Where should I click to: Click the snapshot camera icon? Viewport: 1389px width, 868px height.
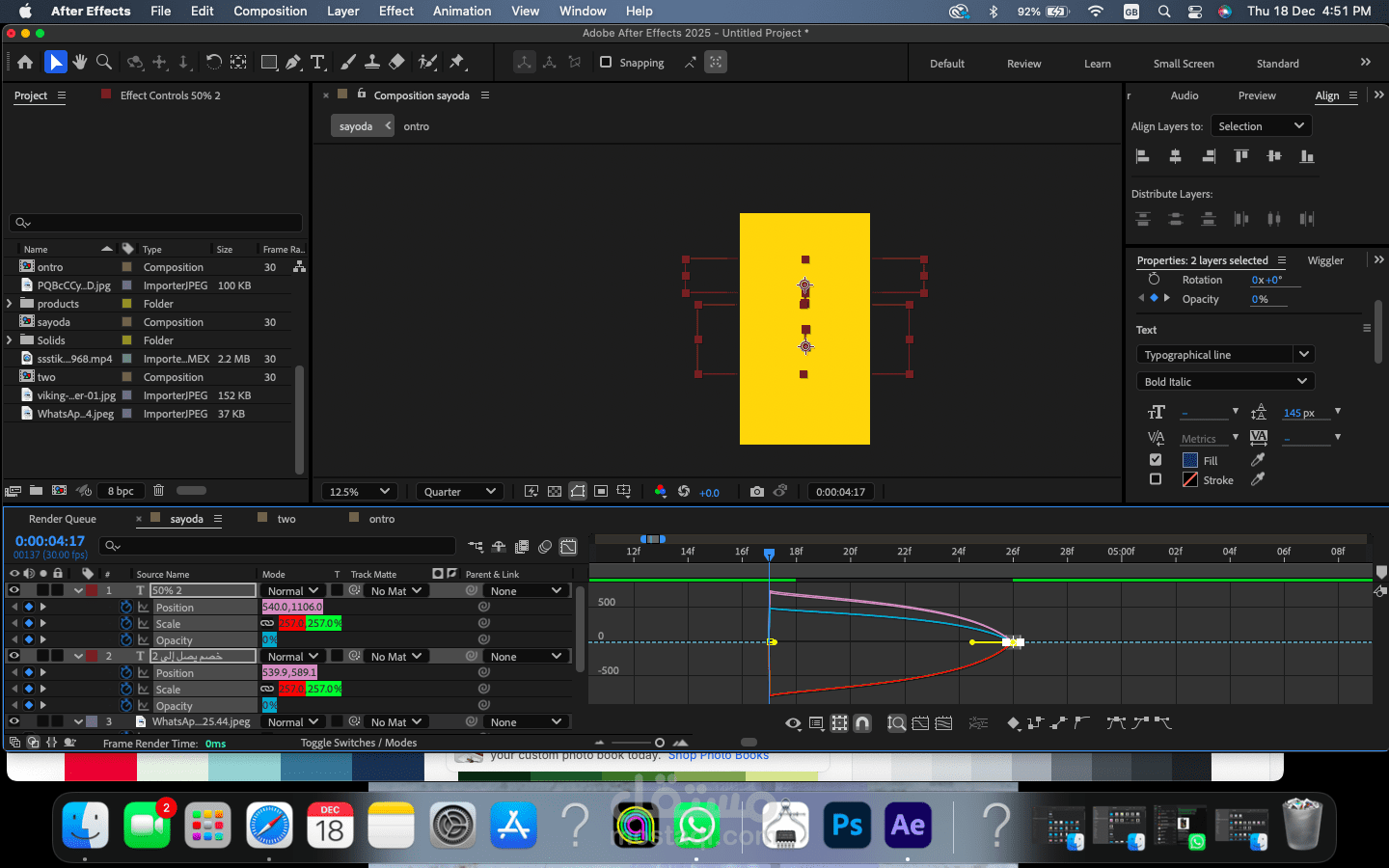757,492
